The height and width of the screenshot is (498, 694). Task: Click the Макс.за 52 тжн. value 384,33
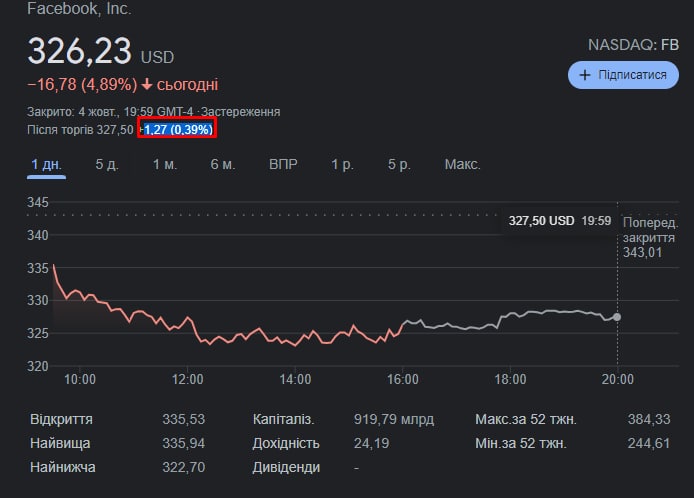point(649,419)
